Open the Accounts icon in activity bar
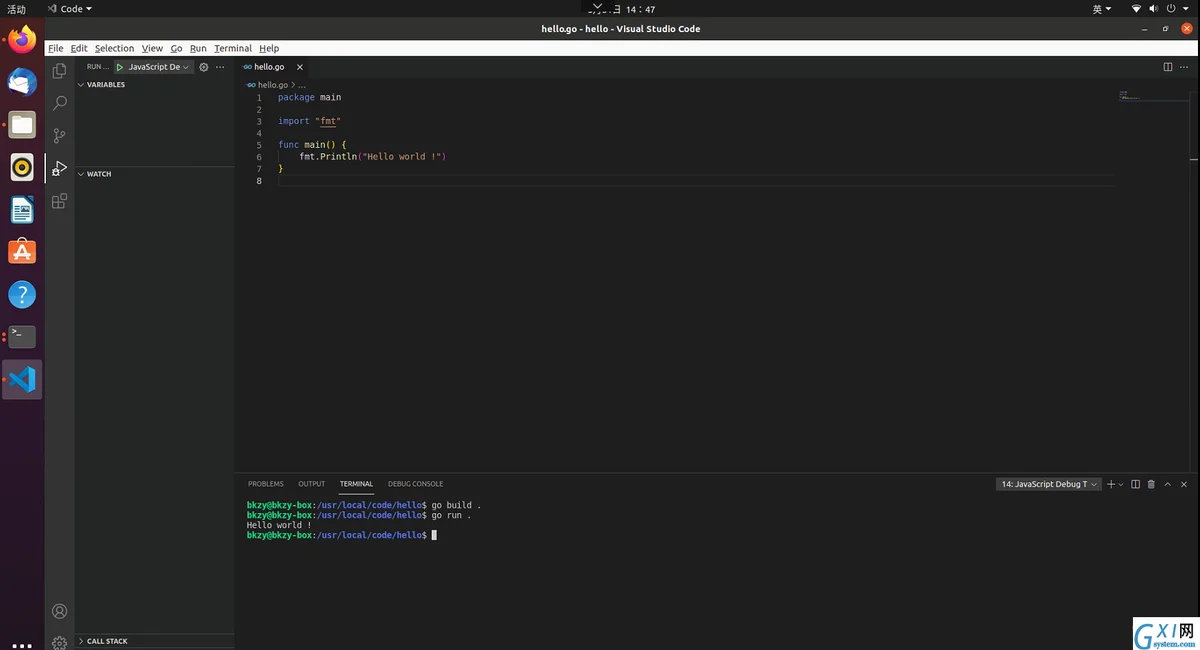 (59, 611)
